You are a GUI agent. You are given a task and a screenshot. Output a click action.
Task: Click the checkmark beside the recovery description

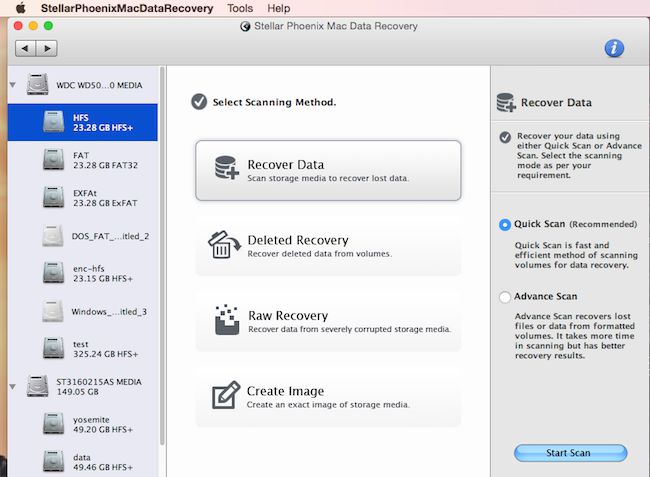(x=505, y=137)
